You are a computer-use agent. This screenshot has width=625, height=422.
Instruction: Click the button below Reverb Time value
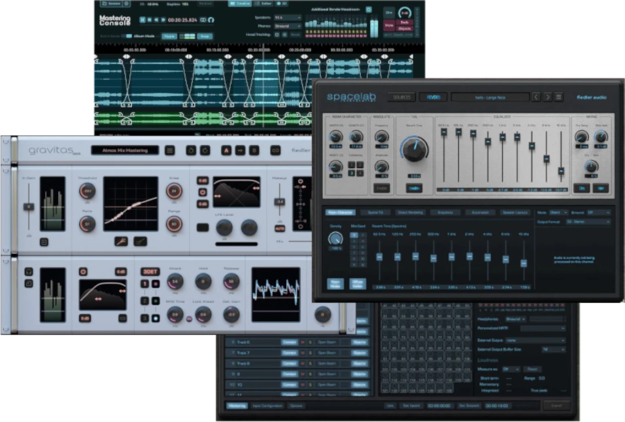(414, 188)
